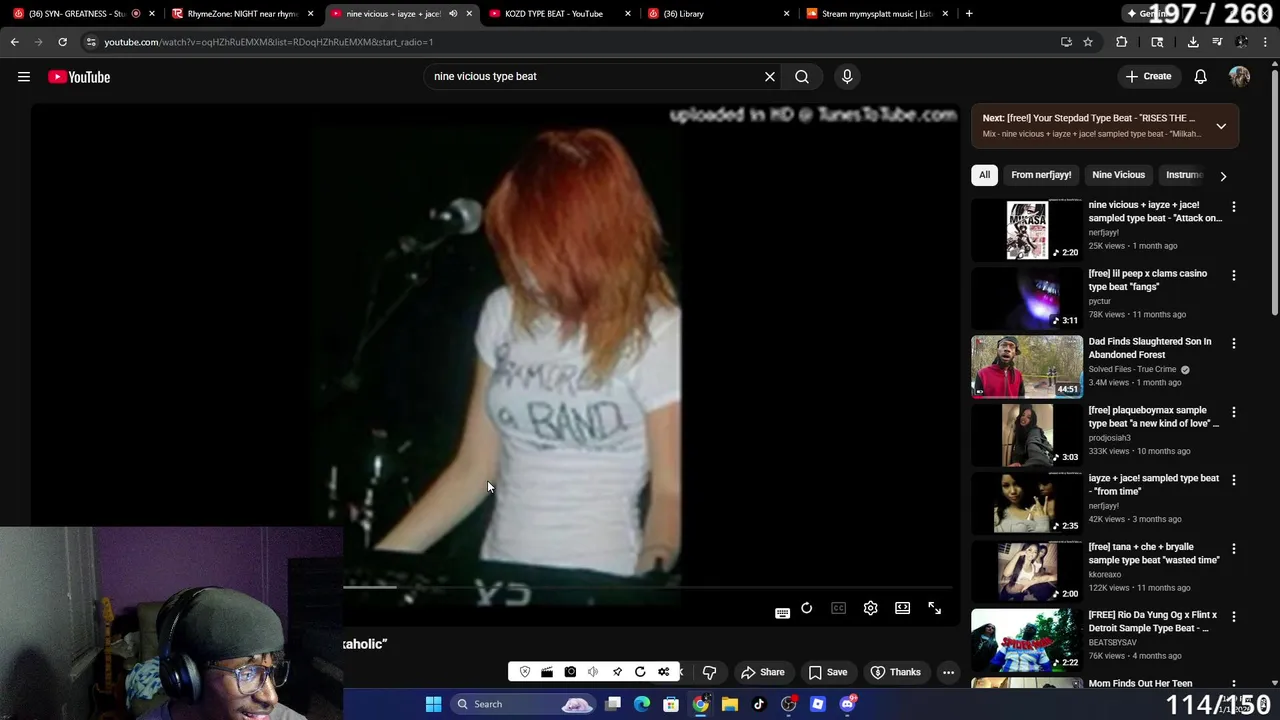The height and width of the screenshot is (720, 1280).
Task: Reload the page in Chrome
Action: click(62, 42)
